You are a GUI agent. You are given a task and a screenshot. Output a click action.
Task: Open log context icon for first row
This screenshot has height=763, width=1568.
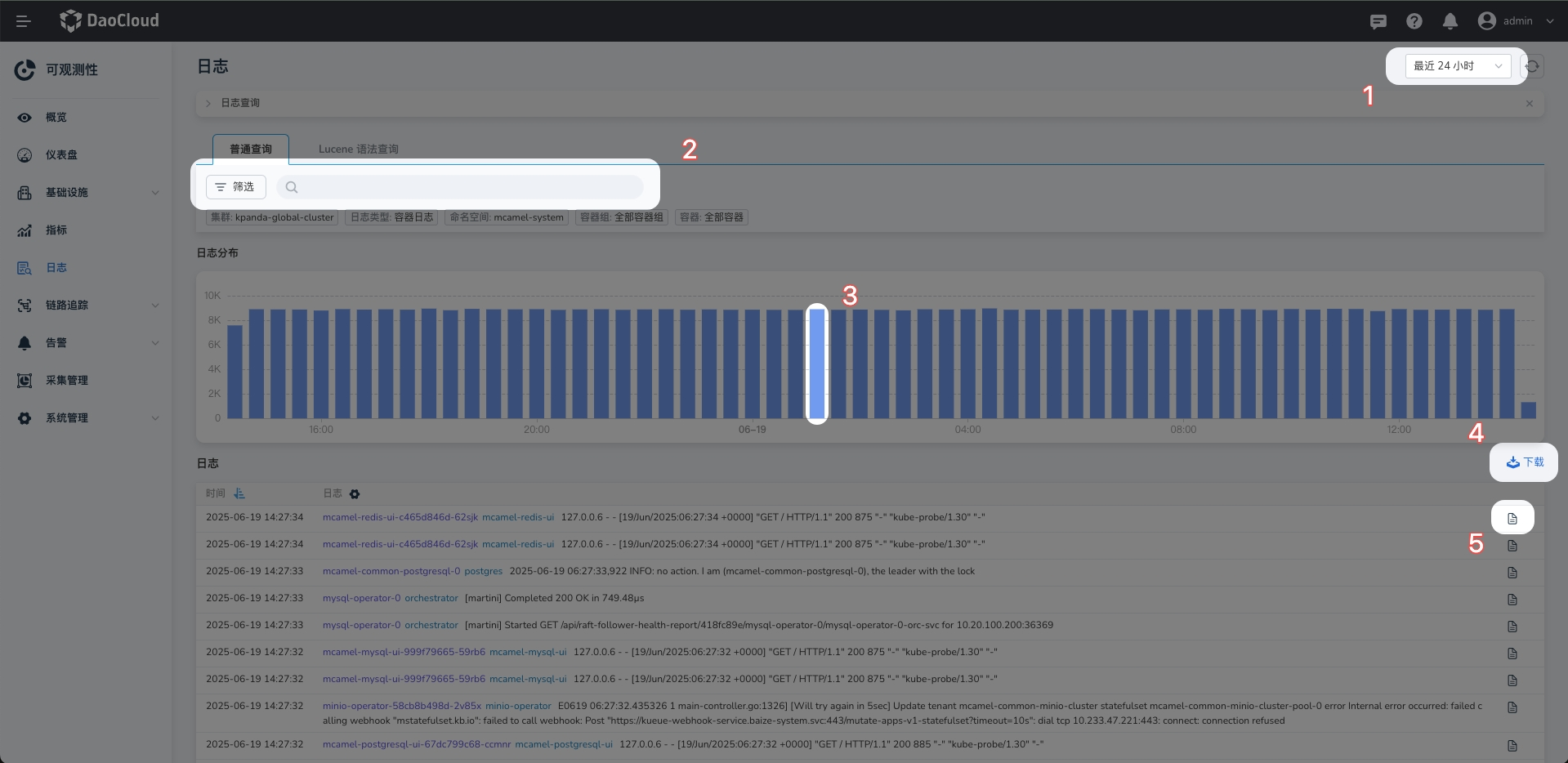(x=1512, y=518)
